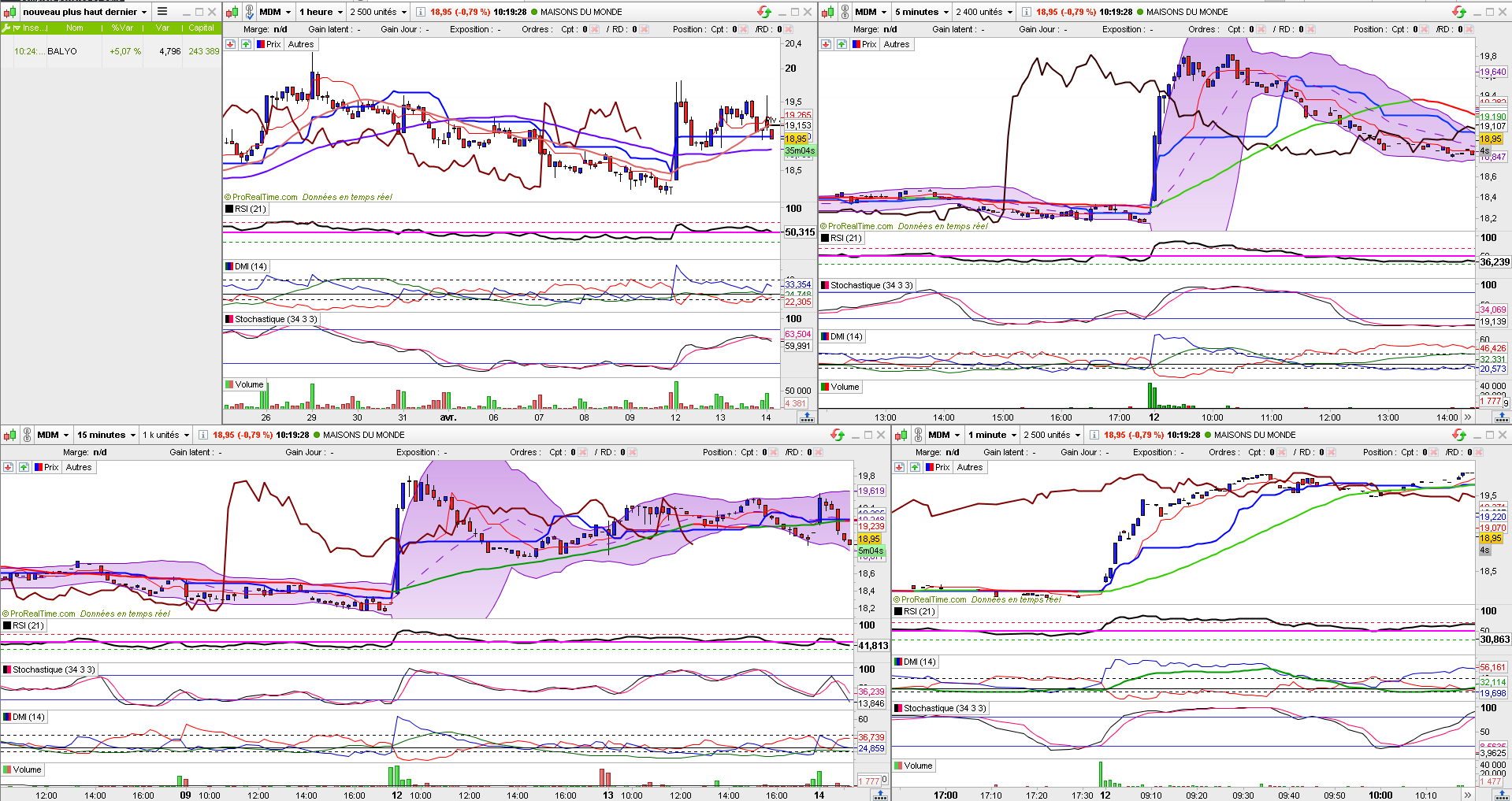Click green up arrow in 1 minute chart
This screenshot has height=801, width=1512.
[x=915, y=467]
